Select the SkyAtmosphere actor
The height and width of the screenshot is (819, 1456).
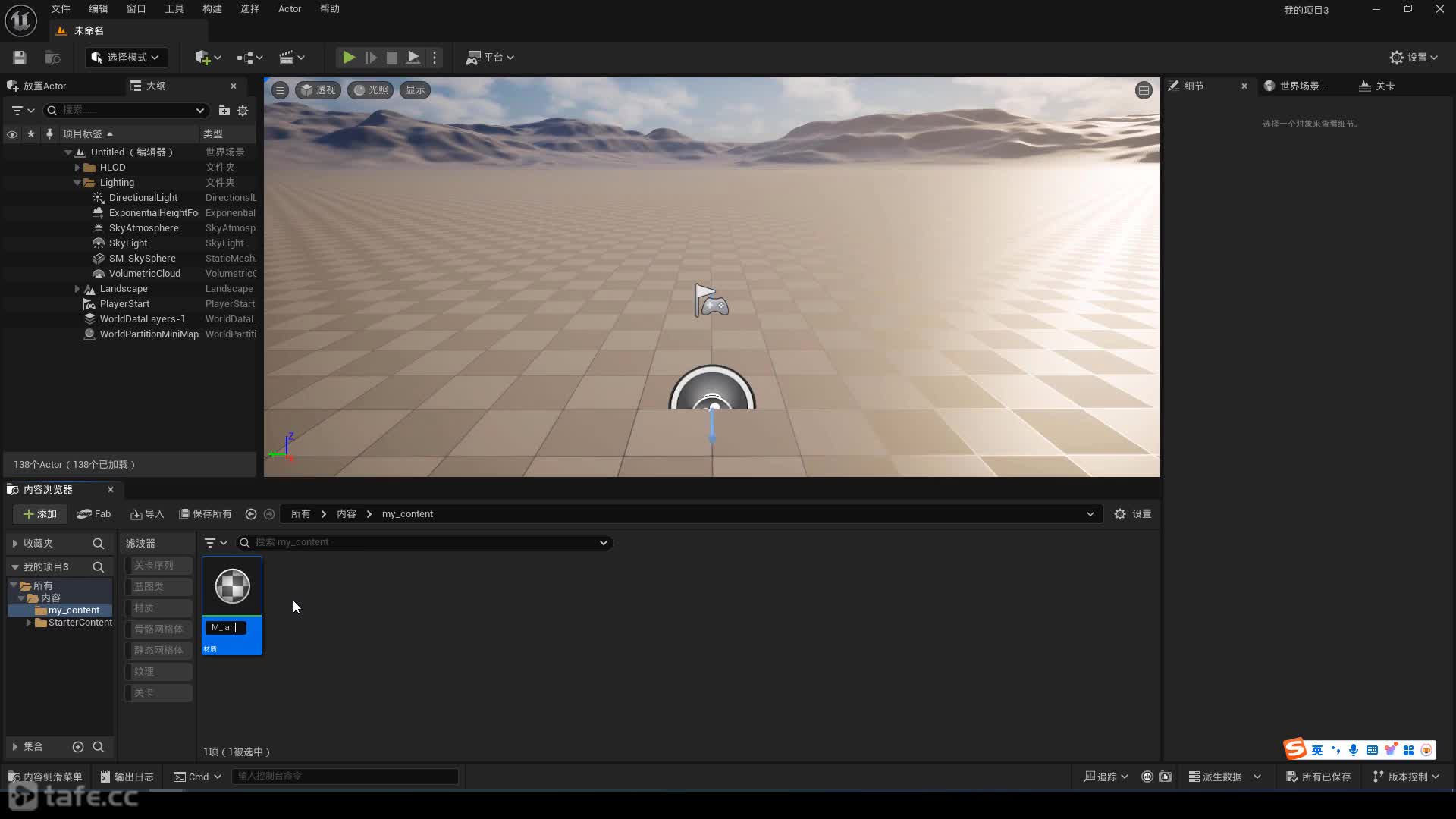[143, 228]
